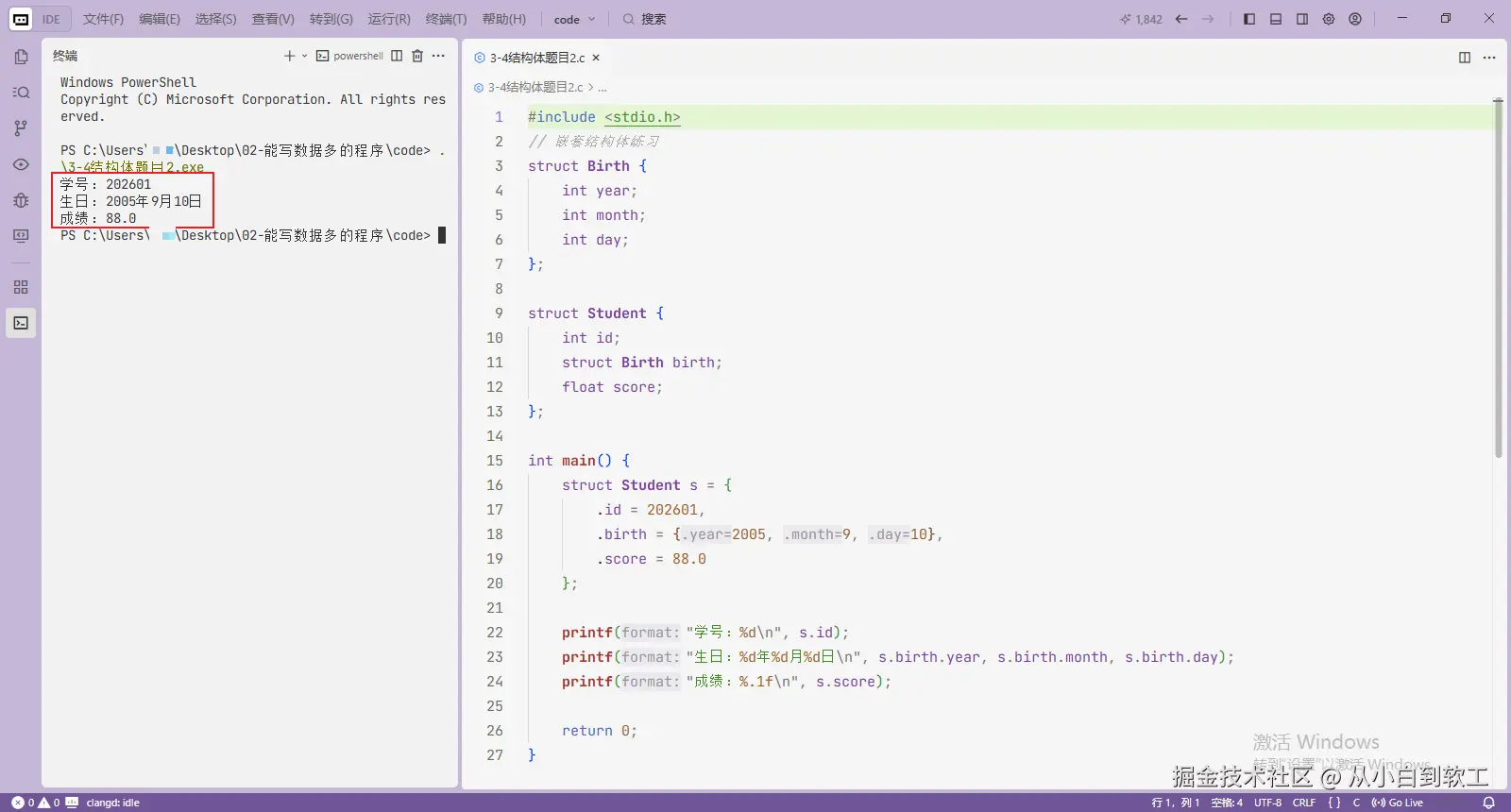The height and width of the screenshot is (812, 1511).
Task: Open the code project dropdown
Action: point(574,19)
